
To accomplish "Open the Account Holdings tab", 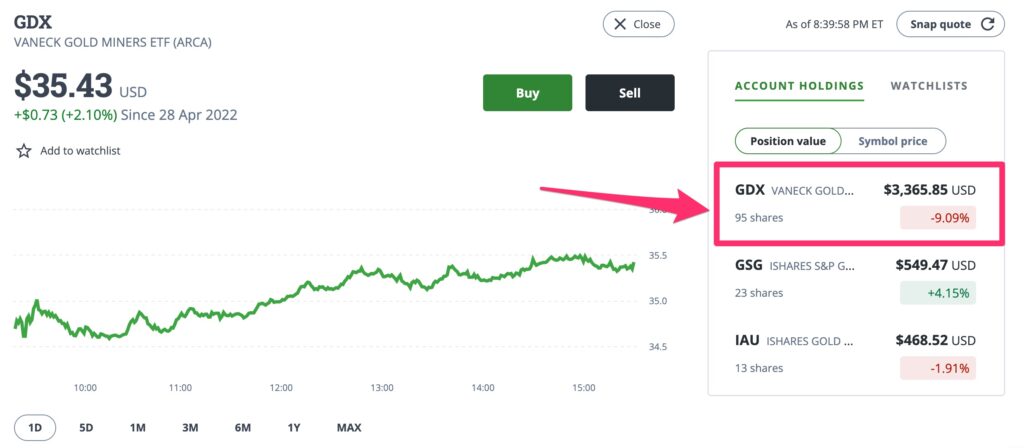I will [x=799, y=86].
